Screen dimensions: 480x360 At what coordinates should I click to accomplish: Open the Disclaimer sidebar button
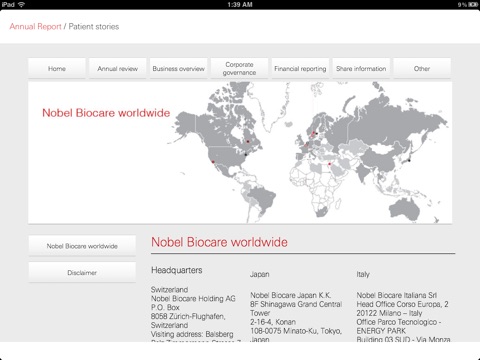tap(82, 273)
